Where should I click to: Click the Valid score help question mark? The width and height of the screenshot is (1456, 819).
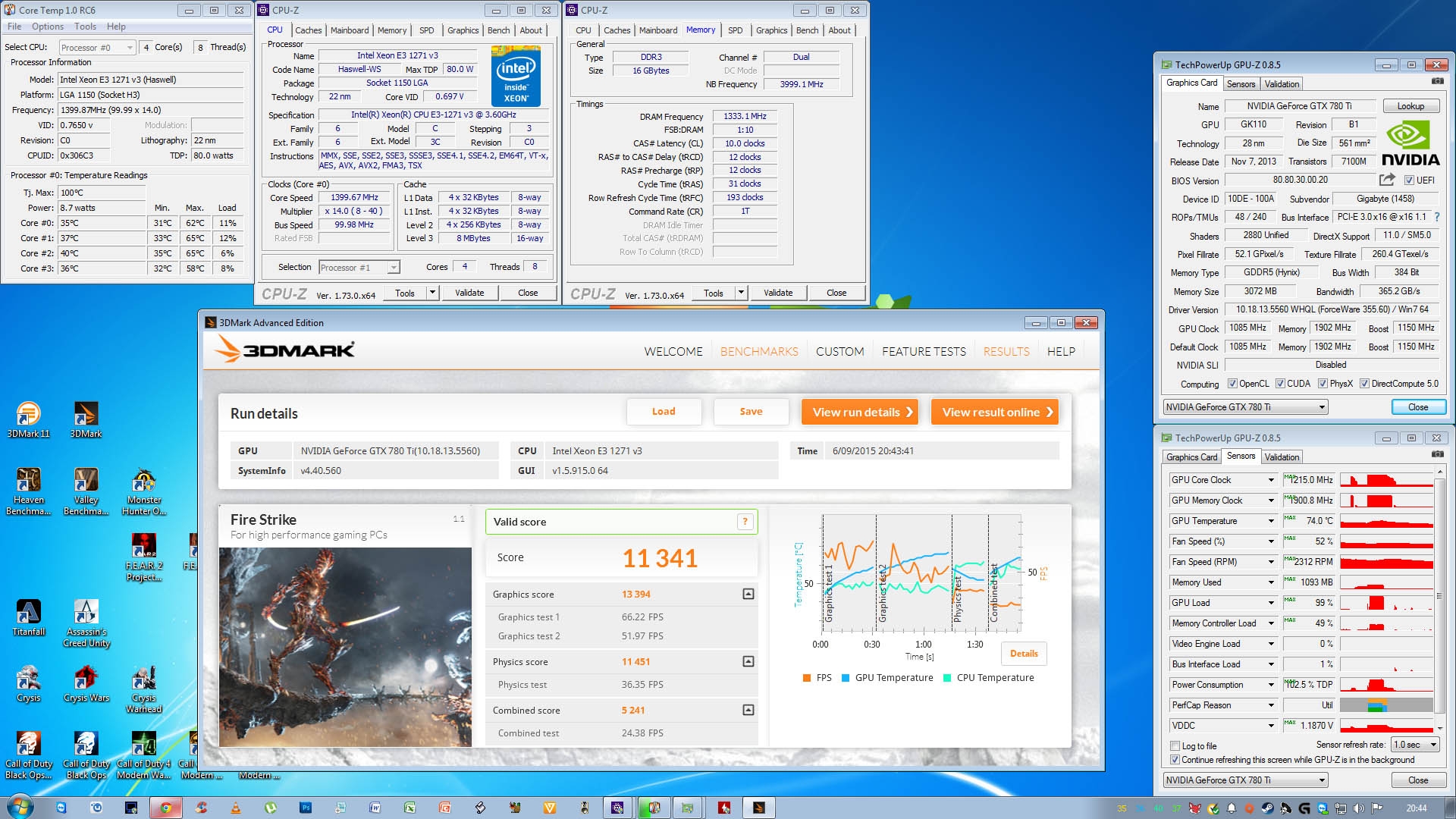point(745,521)
